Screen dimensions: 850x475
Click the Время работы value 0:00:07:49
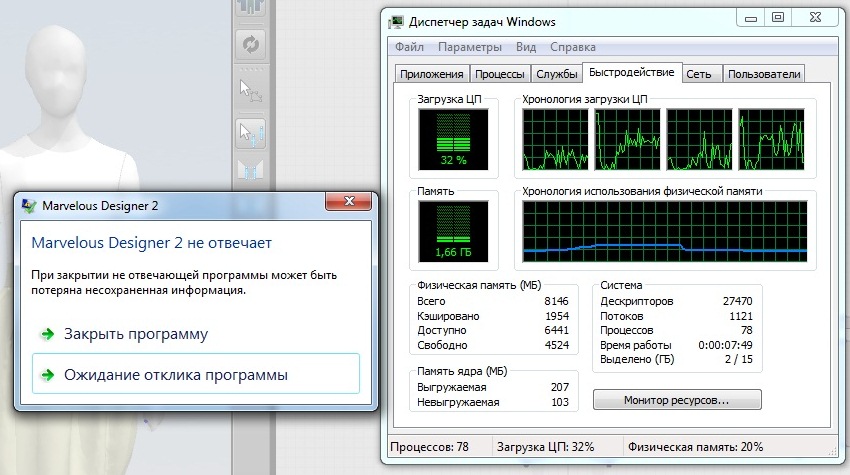725,345
